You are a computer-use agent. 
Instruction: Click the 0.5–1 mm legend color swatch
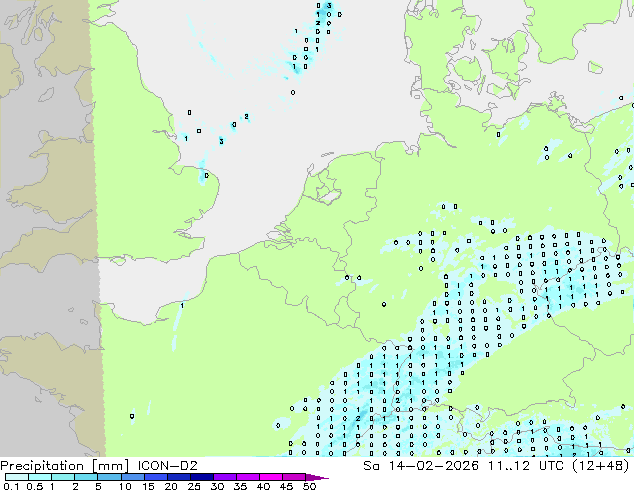point(40,477)
